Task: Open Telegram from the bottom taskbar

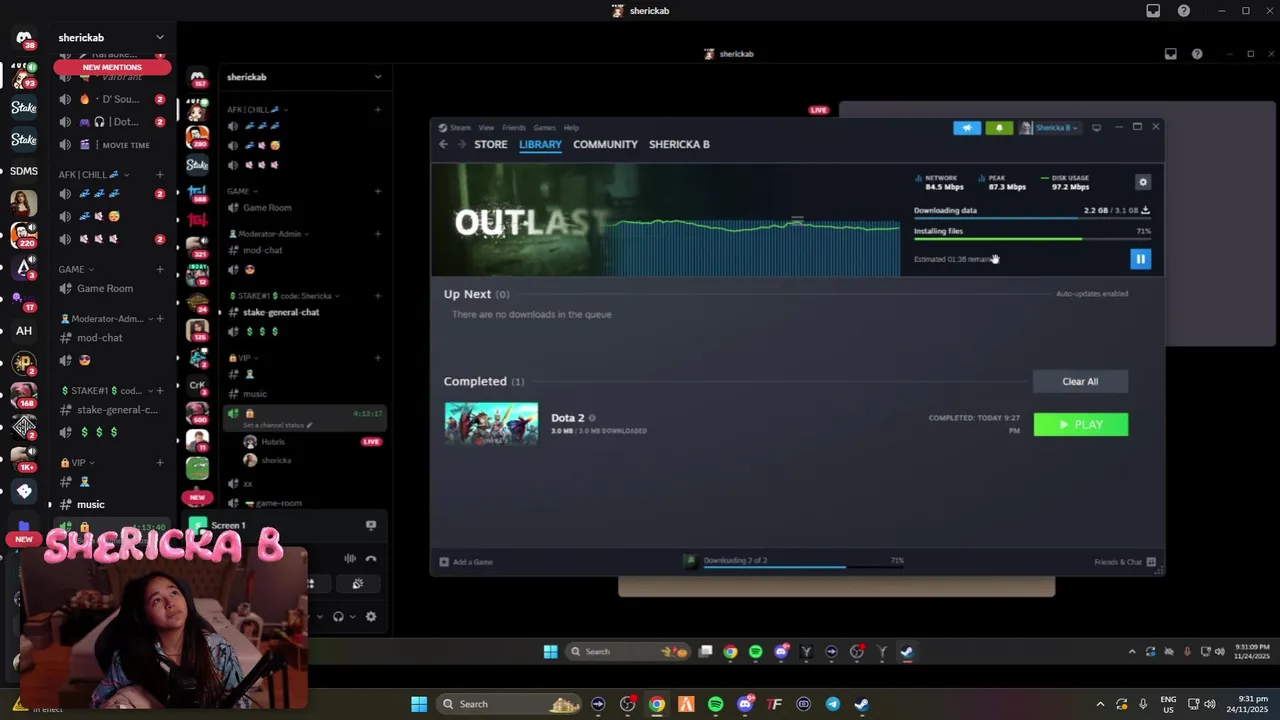Action: [x=832, y=704]
